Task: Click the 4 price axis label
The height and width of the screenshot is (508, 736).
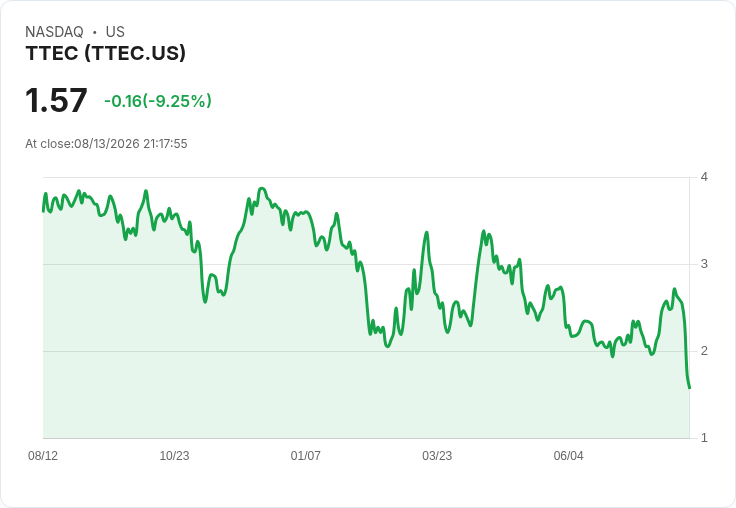Action: (704, 177)
